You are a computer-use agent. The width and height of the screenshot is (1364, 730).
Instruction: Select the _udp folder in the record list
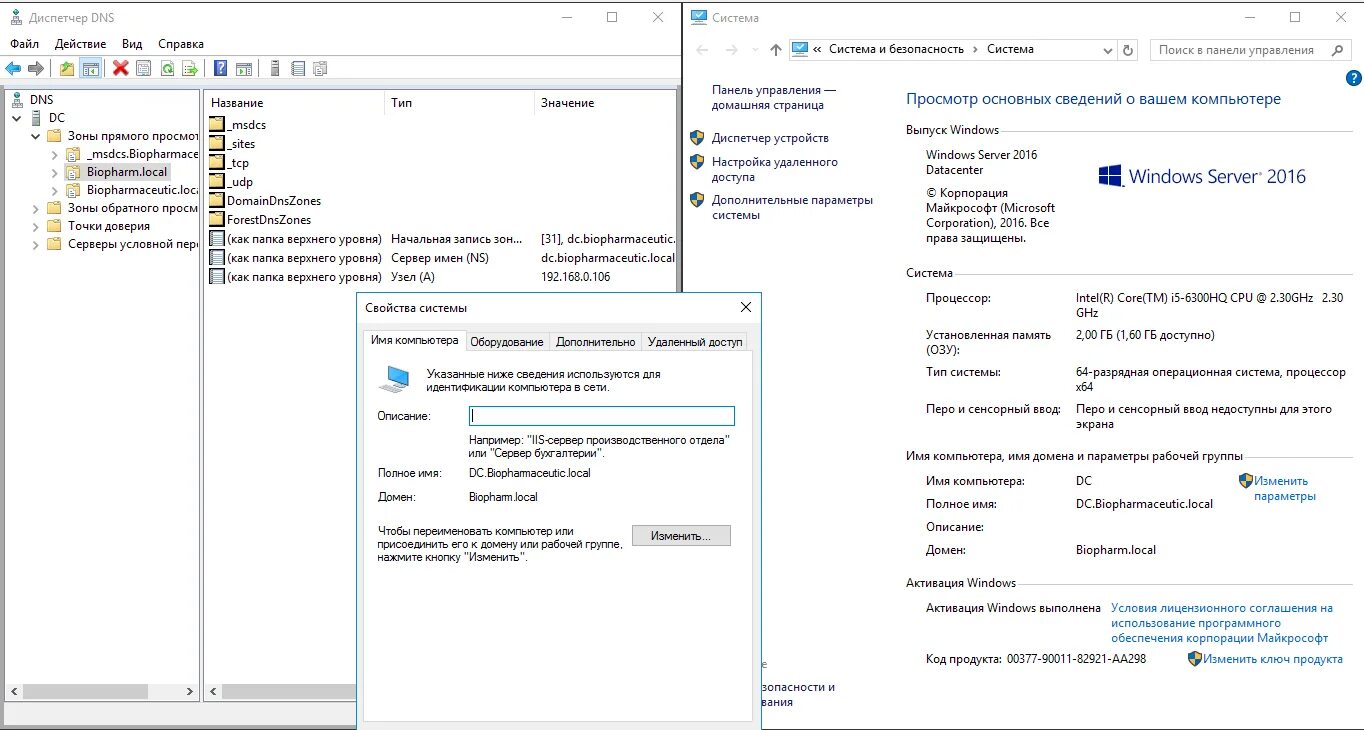pyautogui.click(x=231, y=182)
